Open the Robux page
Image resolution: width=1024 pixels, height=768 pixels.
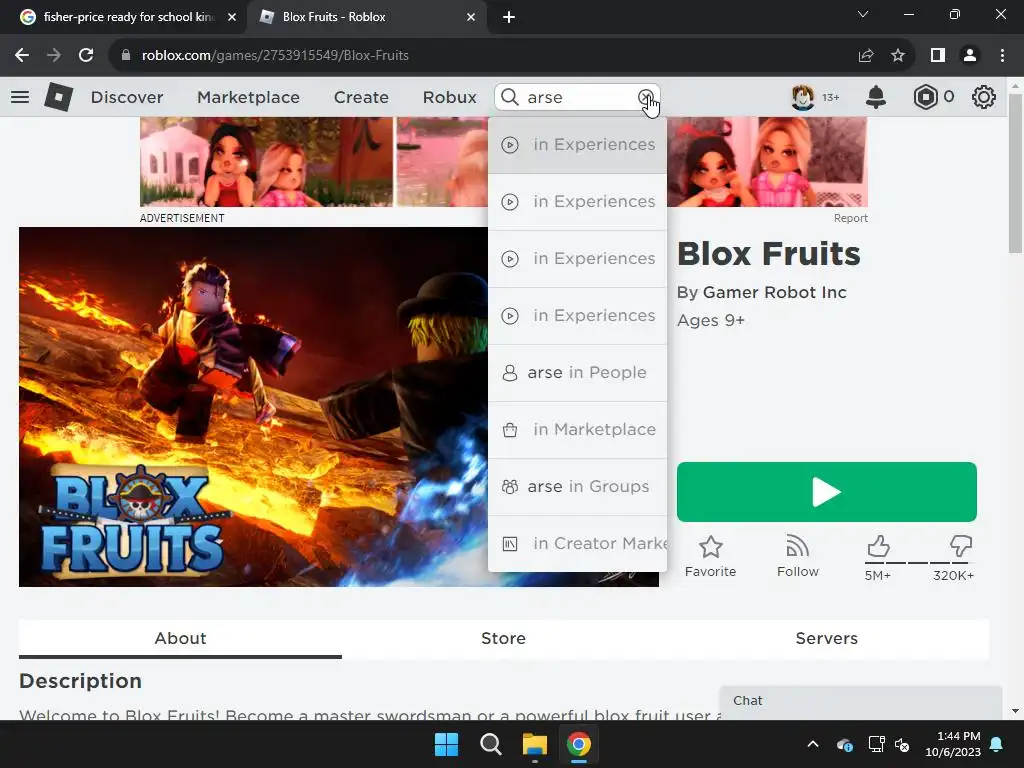pyautogui.click(x=449, y=97)
